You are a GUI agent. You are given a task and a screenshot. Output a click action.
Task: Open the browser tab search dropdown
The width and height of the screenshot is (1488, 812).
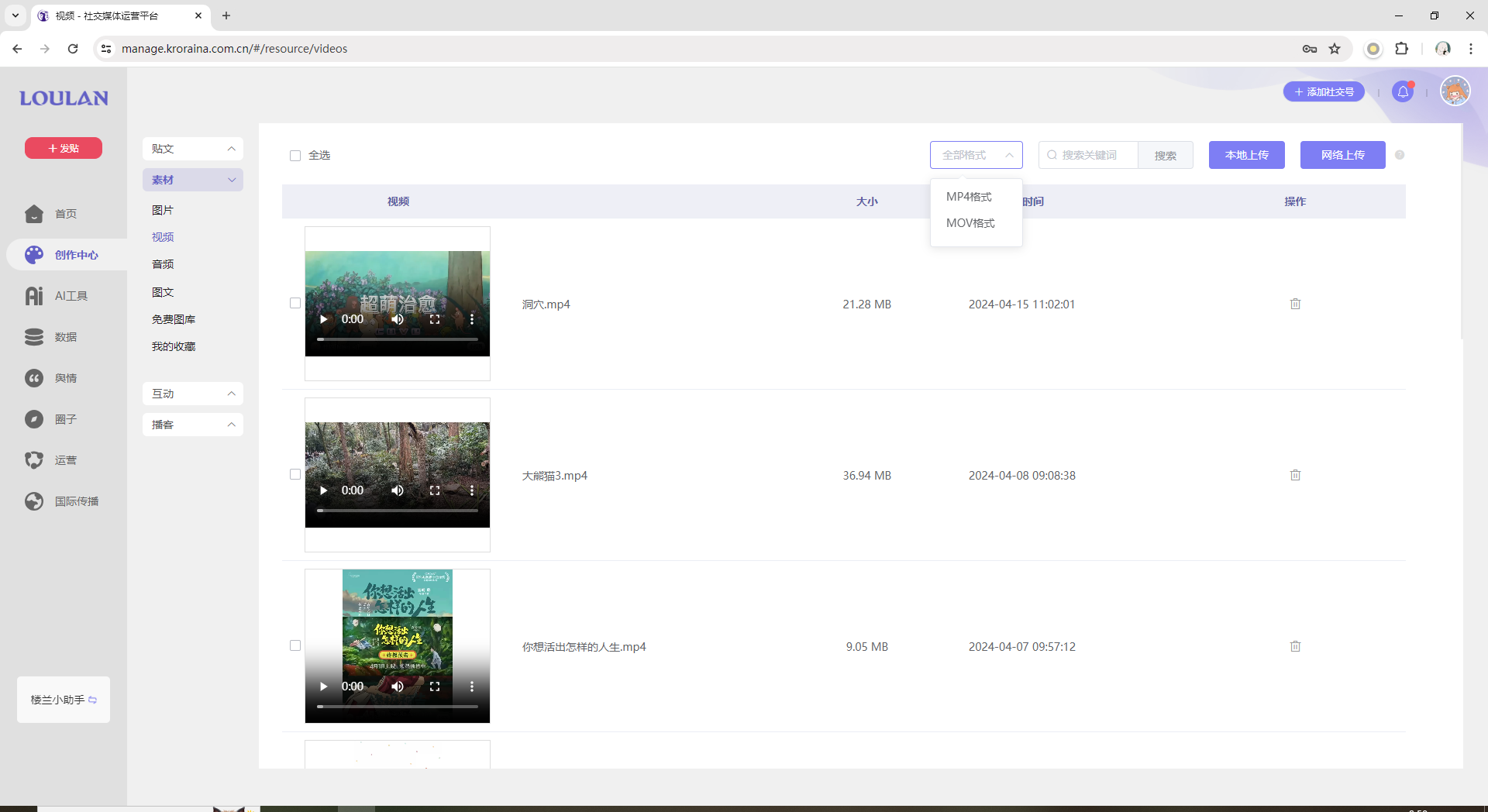click(x=15, y=15)
